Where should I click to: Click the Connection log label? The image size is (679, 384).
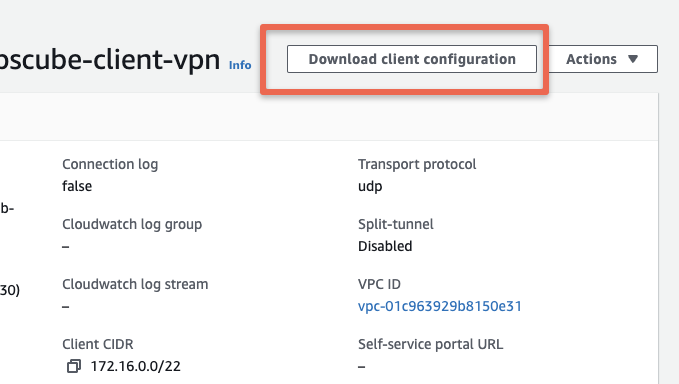tap(110, 165)
